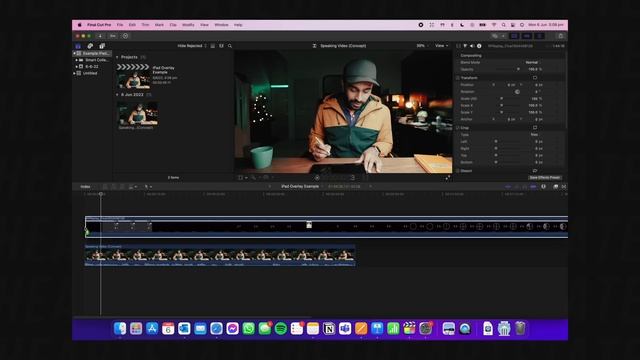Collapse the Projects section in browser

(x=117, y=57)
